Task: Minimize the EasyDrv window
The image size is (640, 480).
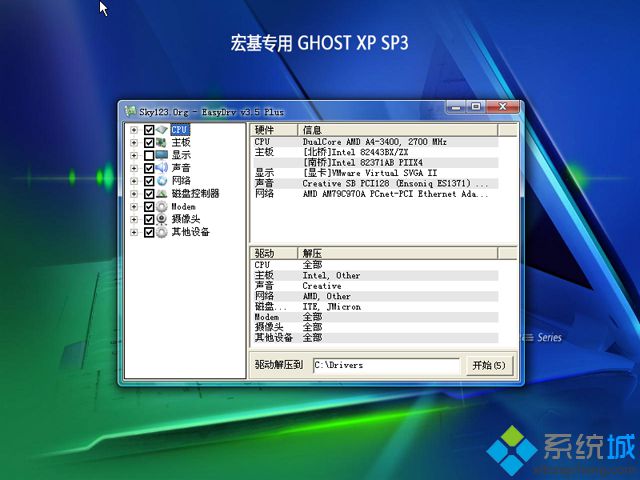Action: (x=456, y=107)
